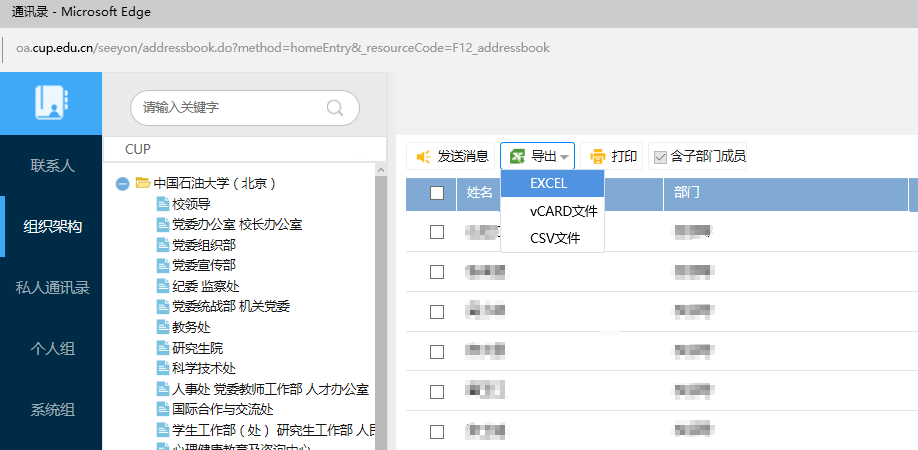Click the Excel icon on 导出 button

(517, 156)
